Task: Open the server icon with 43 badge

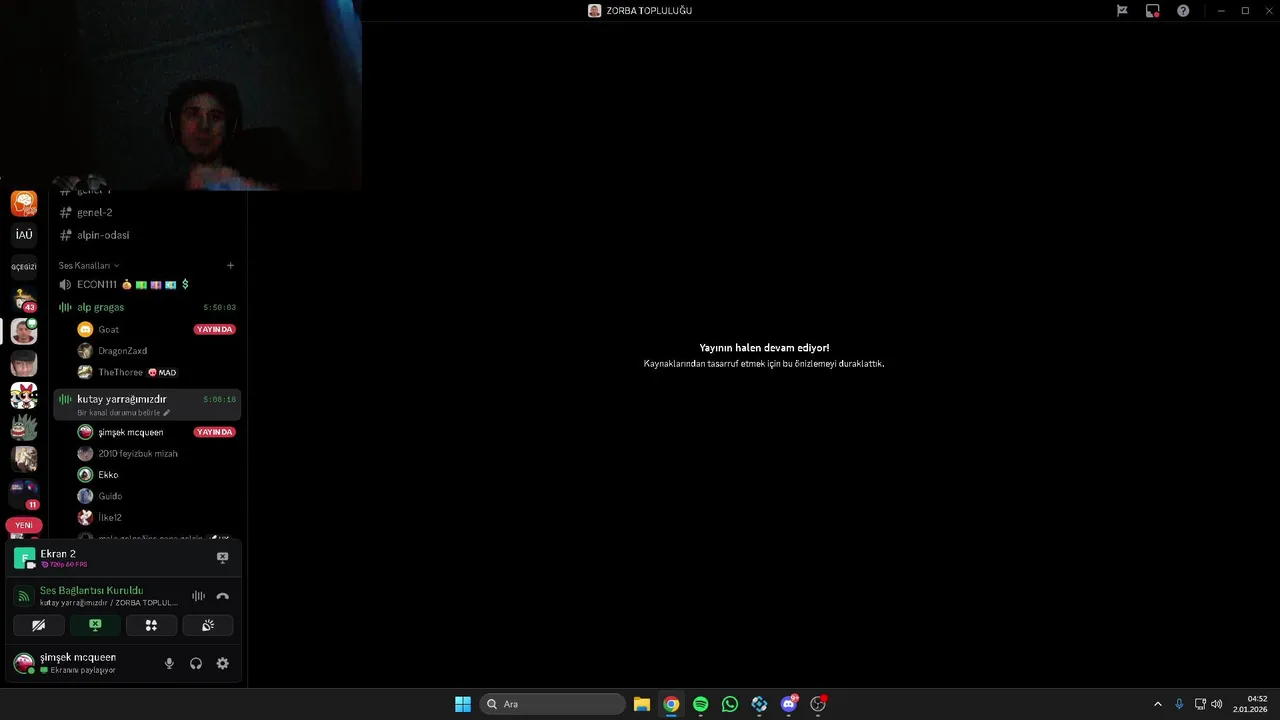Action: pos(24,299)
